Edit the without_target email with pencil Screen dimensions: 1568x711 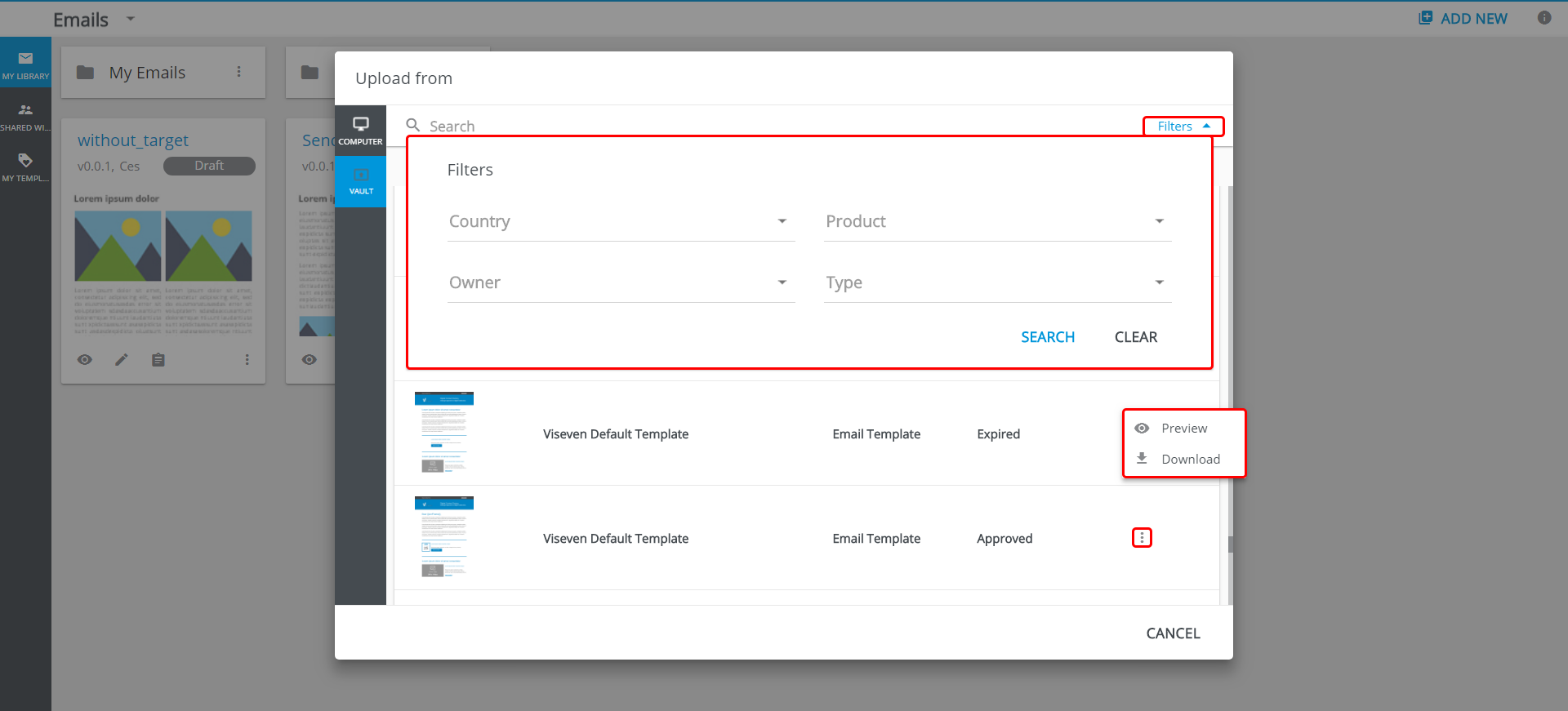coord(122,360)
